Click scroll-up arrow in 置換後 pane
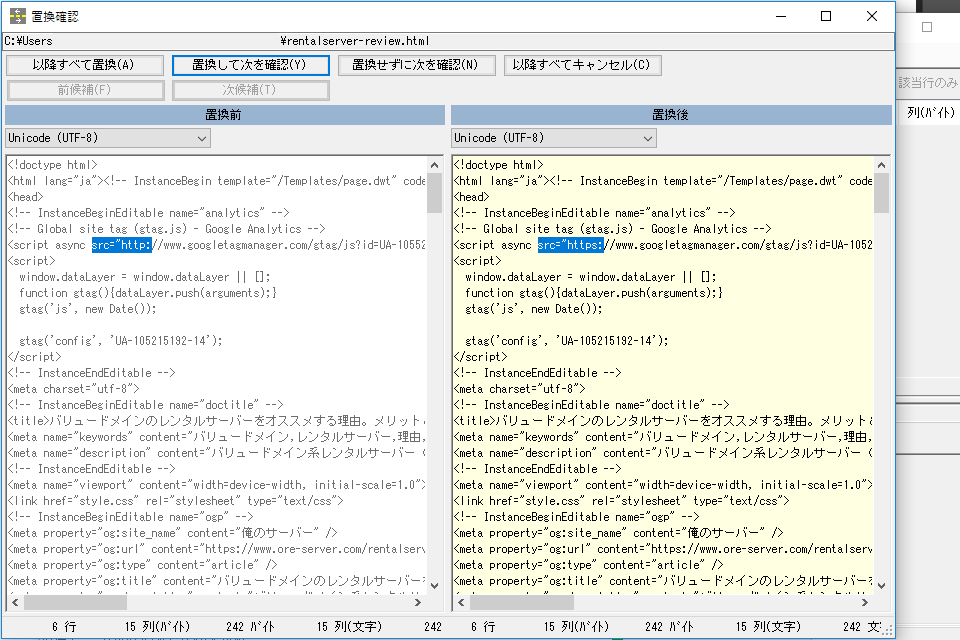Image resolution: width=960 pixels, height=640 pixels. coord(882,165)
